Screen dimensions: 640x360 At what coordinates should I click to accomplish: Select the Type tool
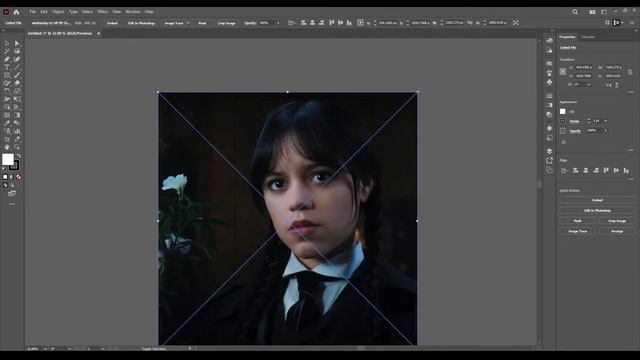pos(7,67)
